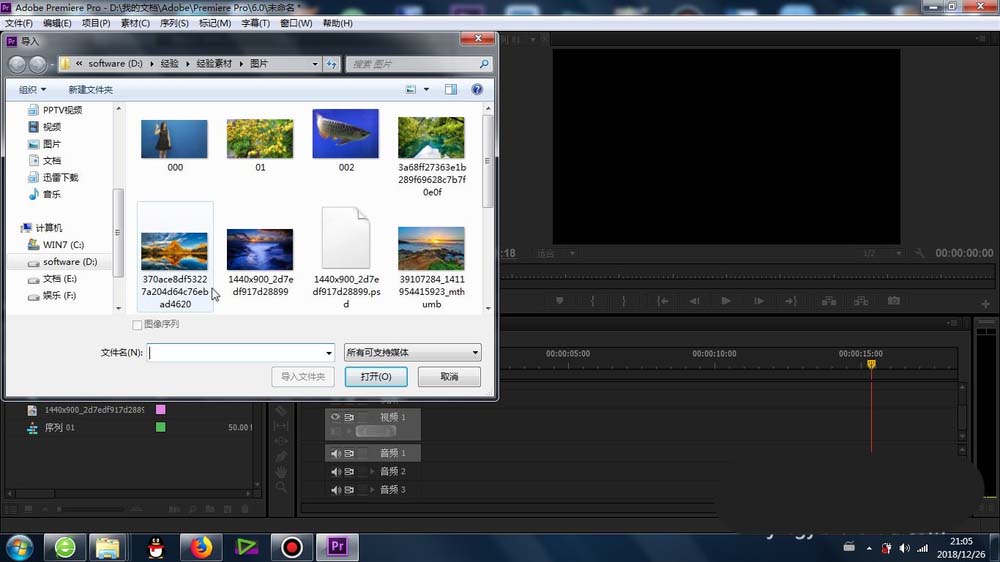Click the refresh button next to address bar
Viewport: 1000px width, 562px height.
pyautogui.click(x=332, y=64)
